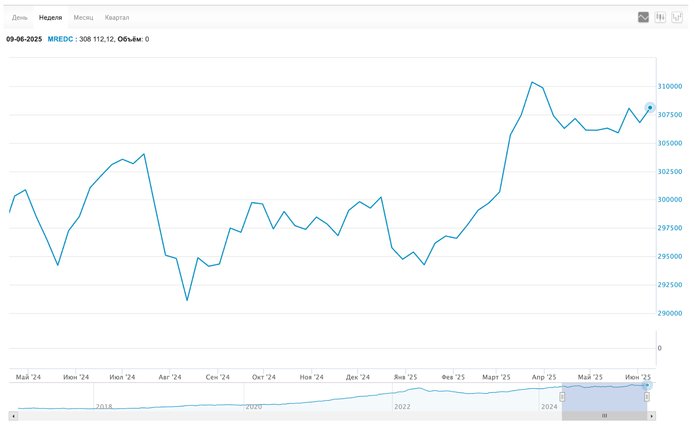700x426 pixels.
Task: Click 2022 in the navigator timeline
Action: (x=402, y=407)
